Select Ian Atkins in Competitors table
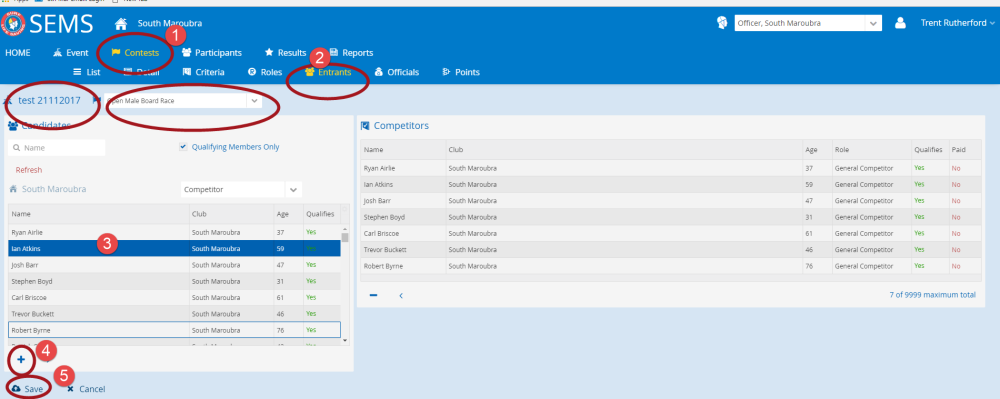This screenshot has width=1000, height=399. coord(671,185)
